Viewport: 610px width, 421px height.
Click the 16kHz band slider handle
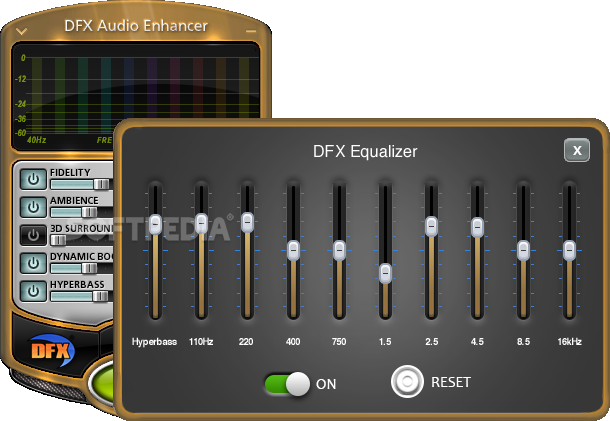coord(569,251)
